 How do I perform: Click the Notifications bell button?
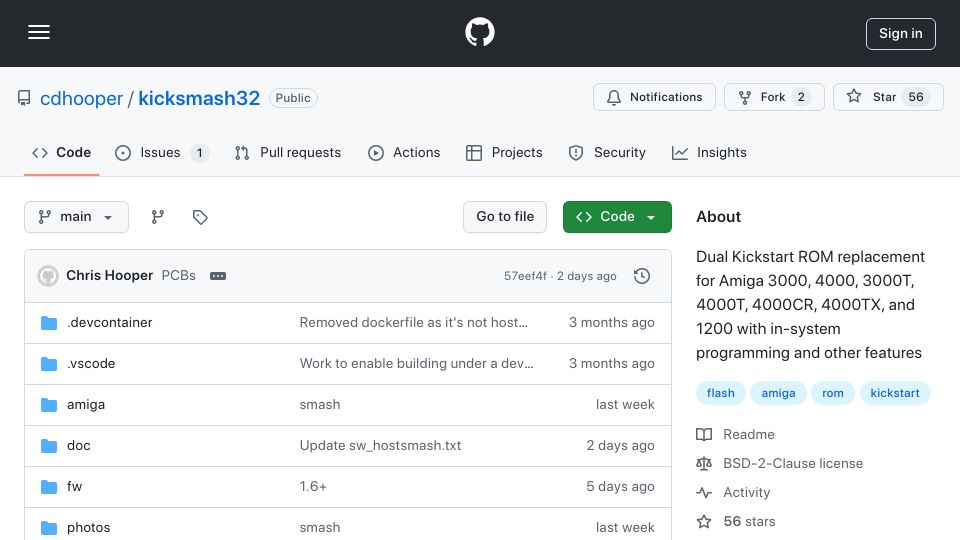[654, 97]
